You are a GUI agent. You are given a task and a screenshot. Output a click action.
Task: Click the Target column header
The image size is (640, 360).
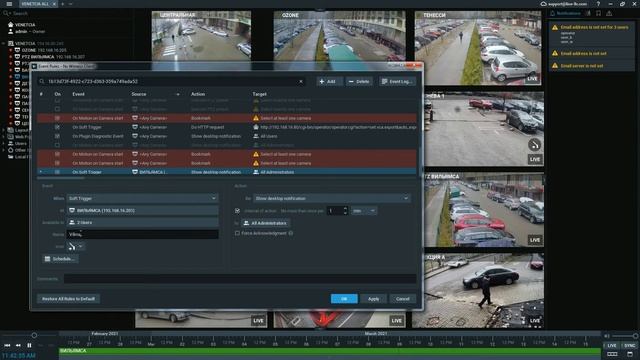(259, 94)
